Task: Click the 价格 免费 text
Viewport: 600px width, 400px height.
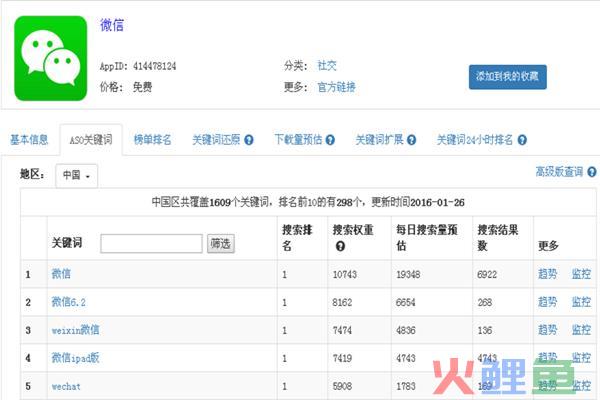Action: (x=126, y=87)
